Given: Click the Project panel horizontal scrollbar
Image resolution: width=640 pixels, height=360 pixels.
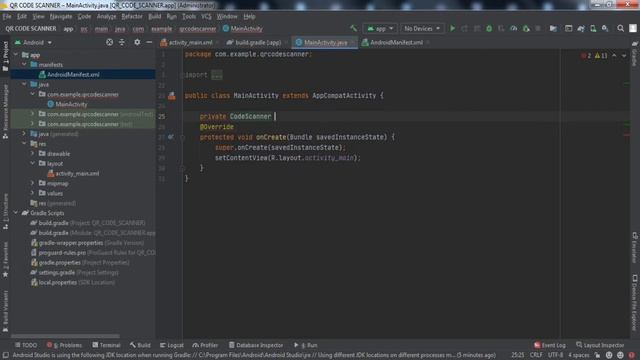Looking at the screenshot, I should [66, 337].
